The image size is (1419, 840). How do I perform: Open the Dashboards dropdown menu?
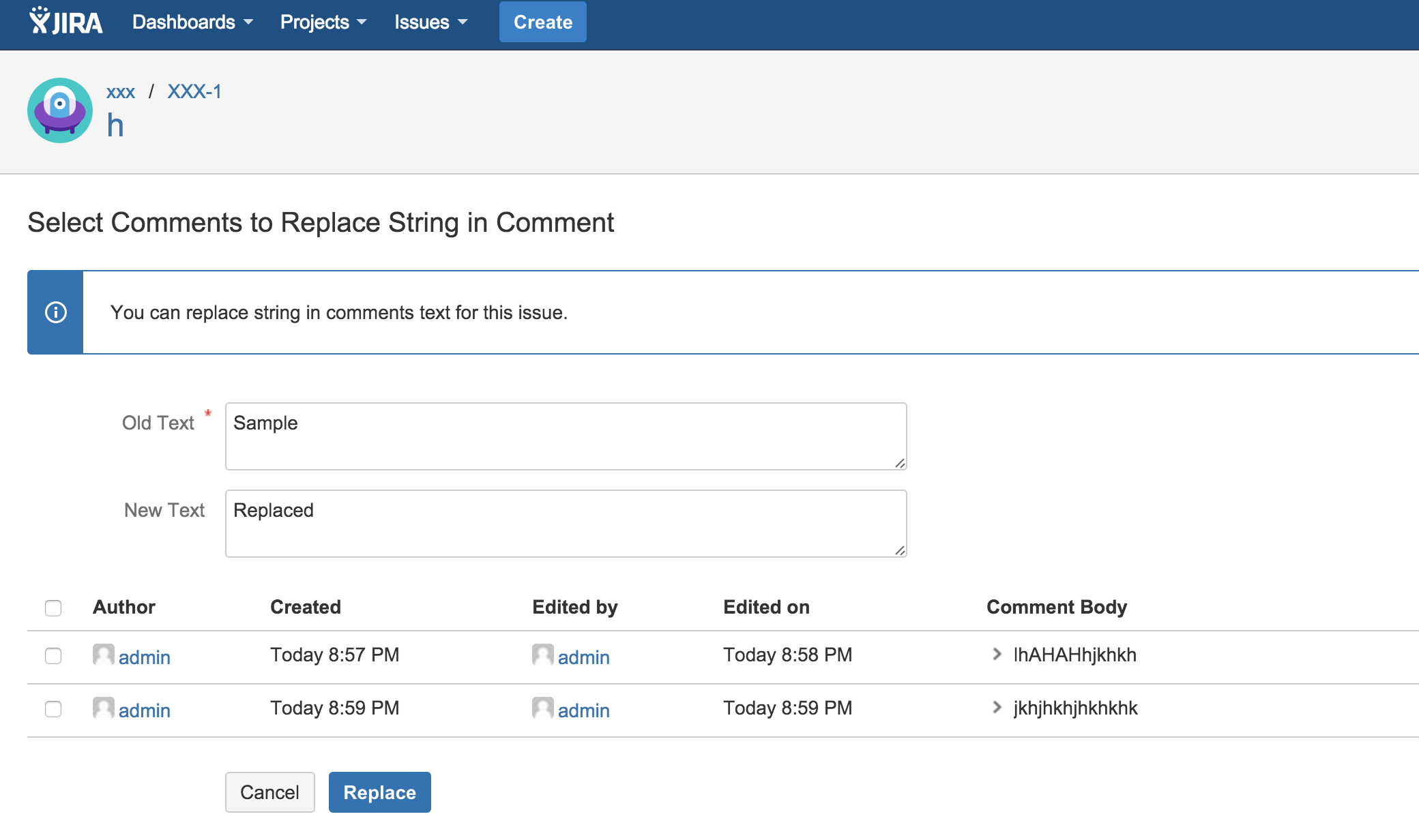coord(192,22)
